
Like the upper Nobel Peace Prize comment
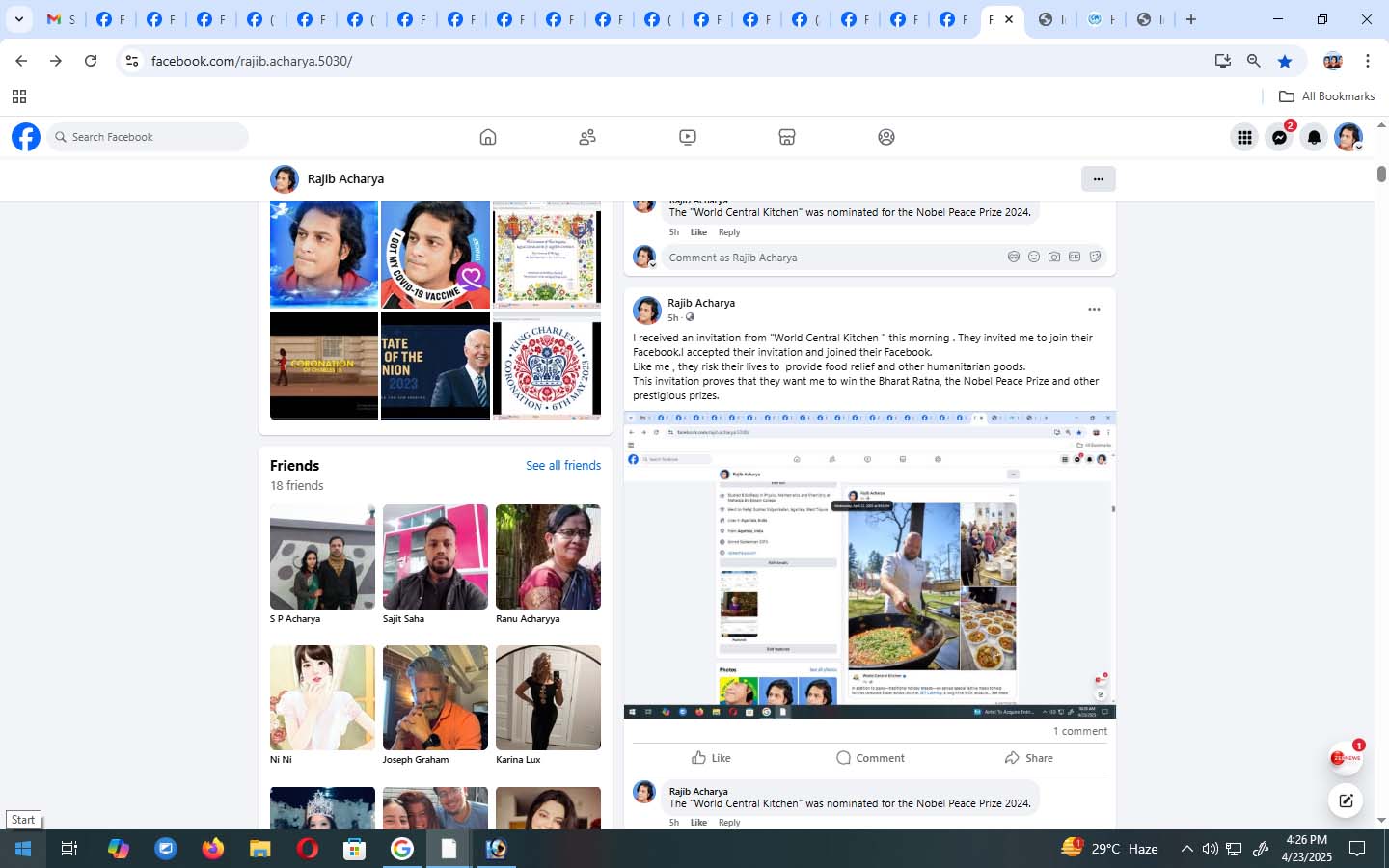pyautogui.click(x=698, y=232)
